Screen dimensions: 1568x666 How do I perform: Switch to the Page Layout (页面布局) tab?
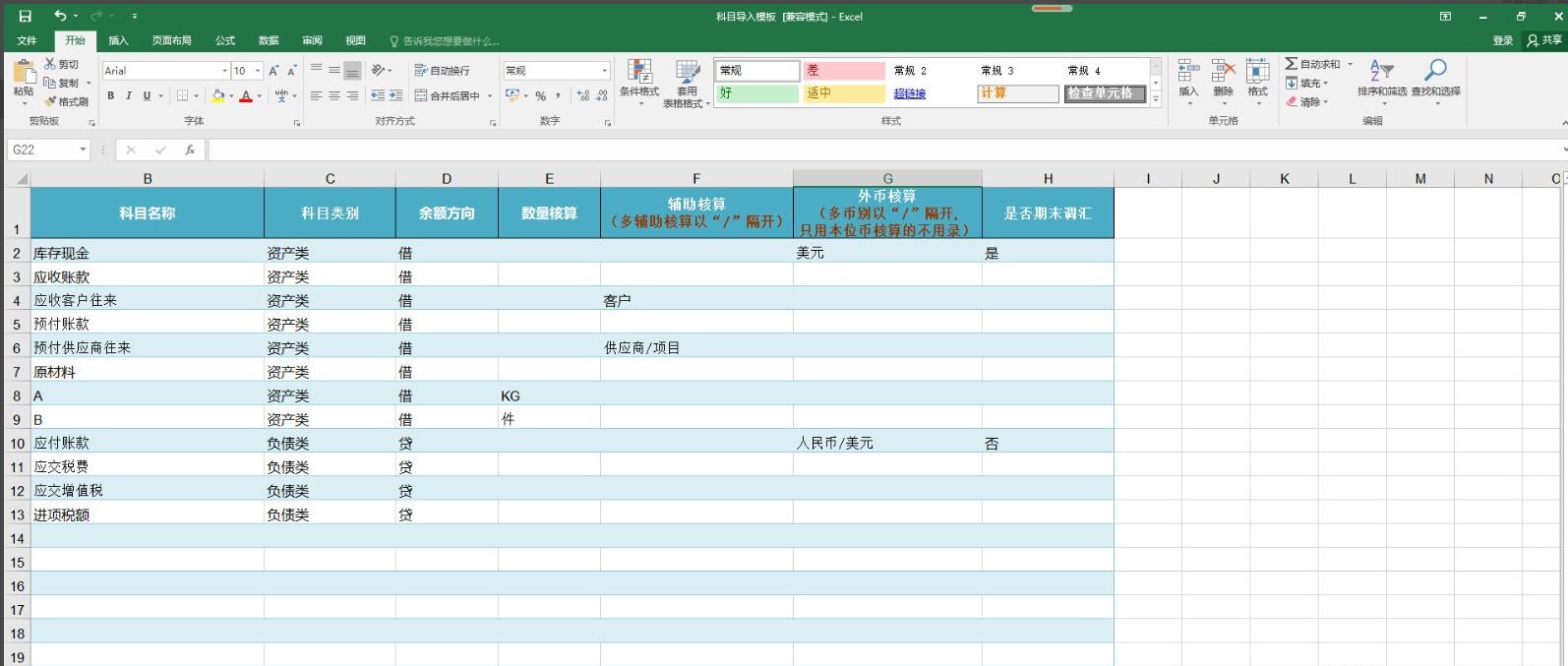tap(172, 40)
